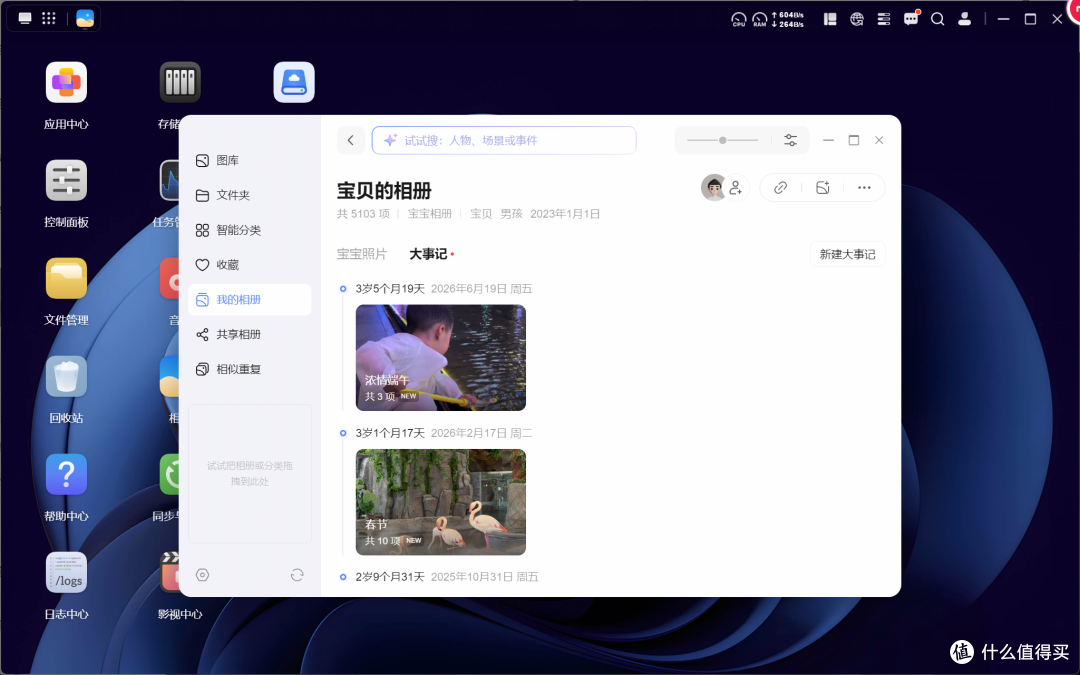Image resolution: width=1080 pixels, height=675 pixels.
Task: Open 帮助中心 from the desktop
Action: pos(66,475)
